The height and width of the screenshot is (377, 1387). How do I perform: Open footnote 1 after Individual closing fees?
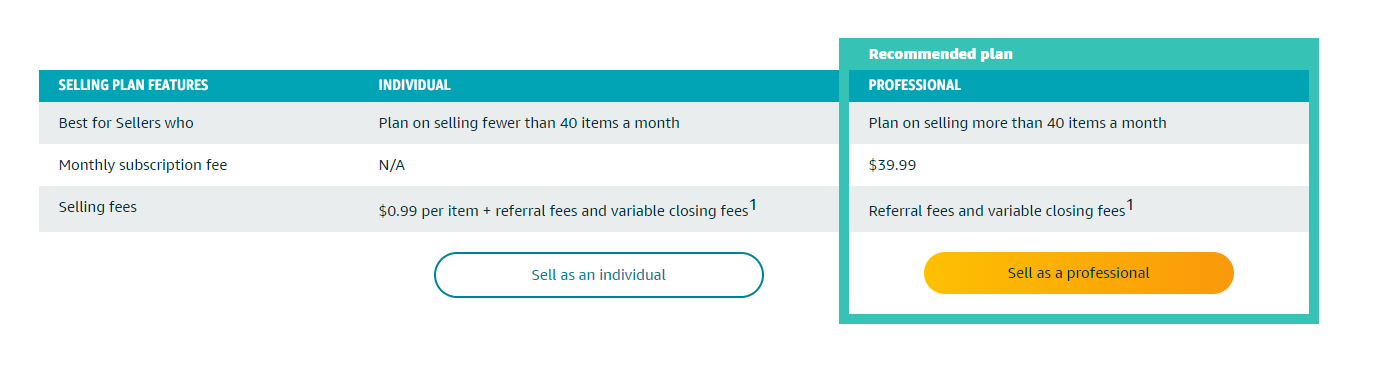point(753,205)
